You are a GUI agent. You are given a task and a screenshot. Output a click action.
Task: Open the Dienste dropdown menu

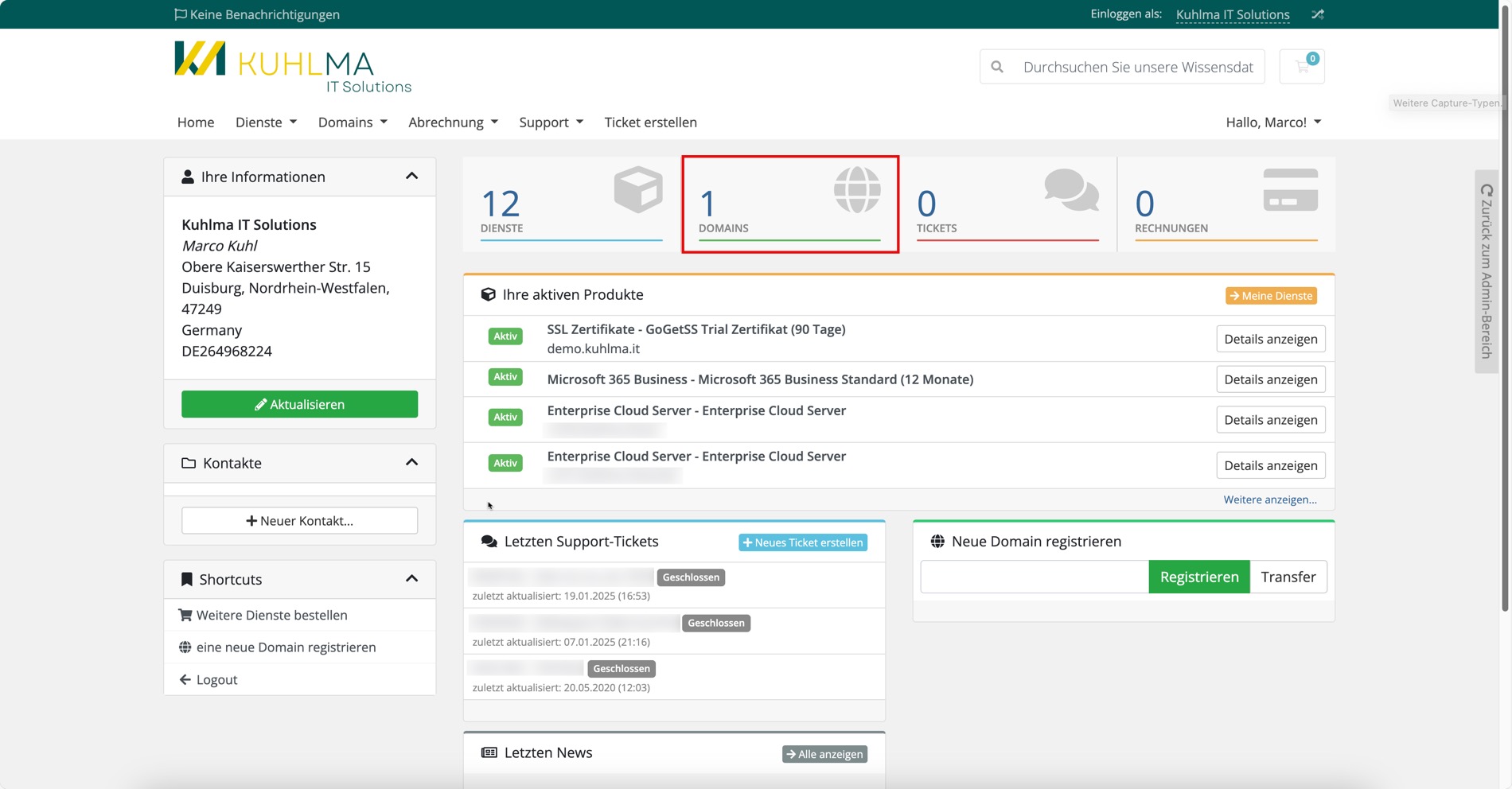pyautogui.click(x=266, y=122)
